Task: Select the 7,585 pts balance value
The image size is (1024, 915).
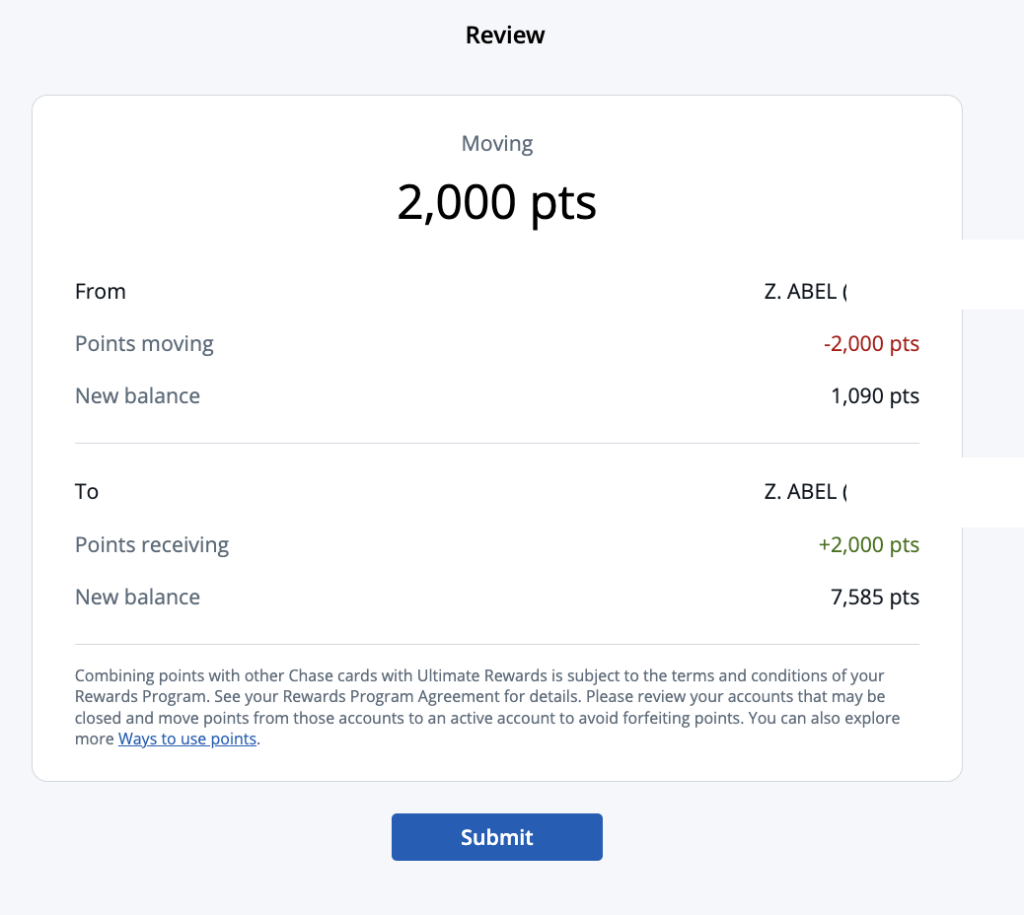Action: pyautogui.click(x=874, y=596)
